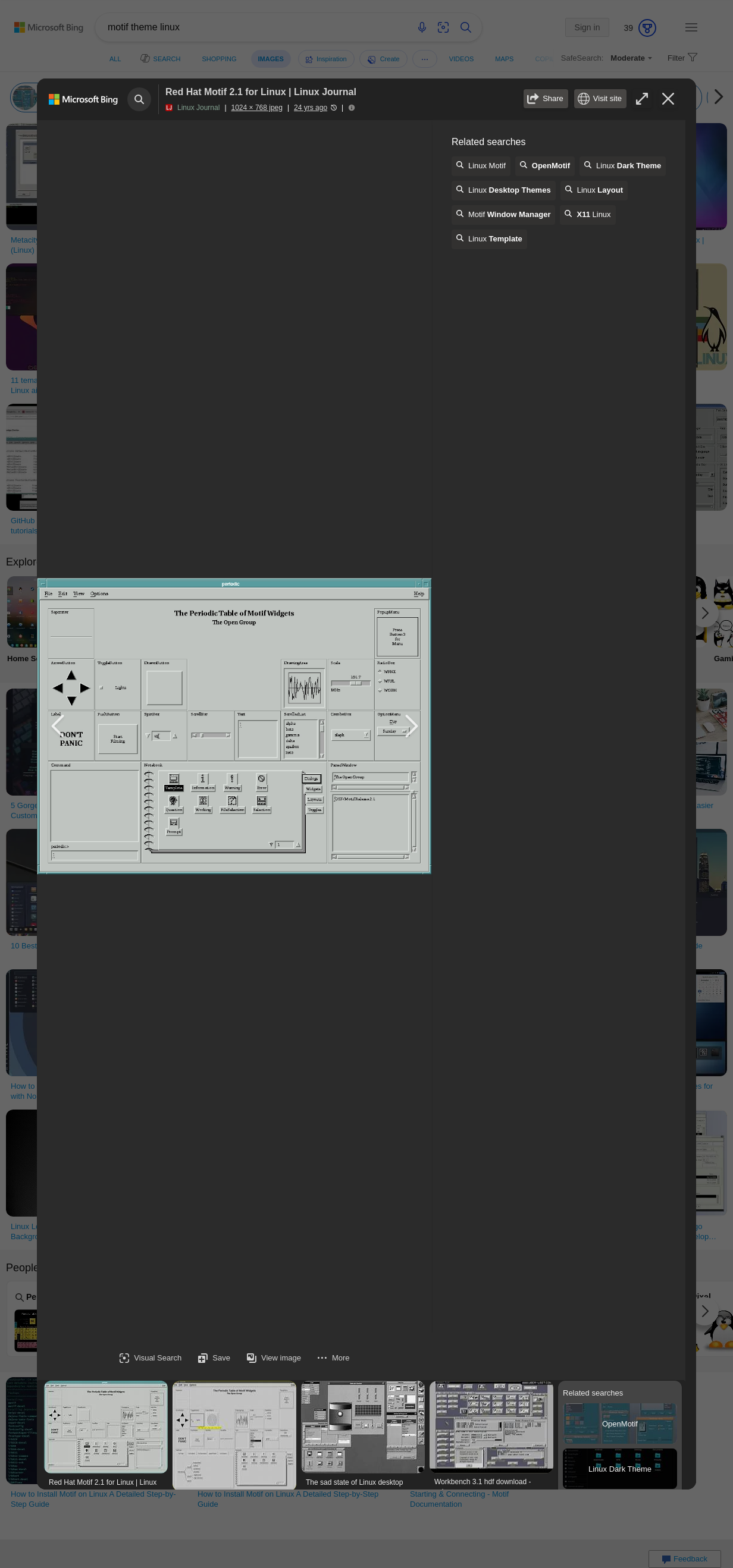The width and height of the screenshot is (733, 1568).
Task: Click the 24 yrs ago link
Action: tap(310, 108)
